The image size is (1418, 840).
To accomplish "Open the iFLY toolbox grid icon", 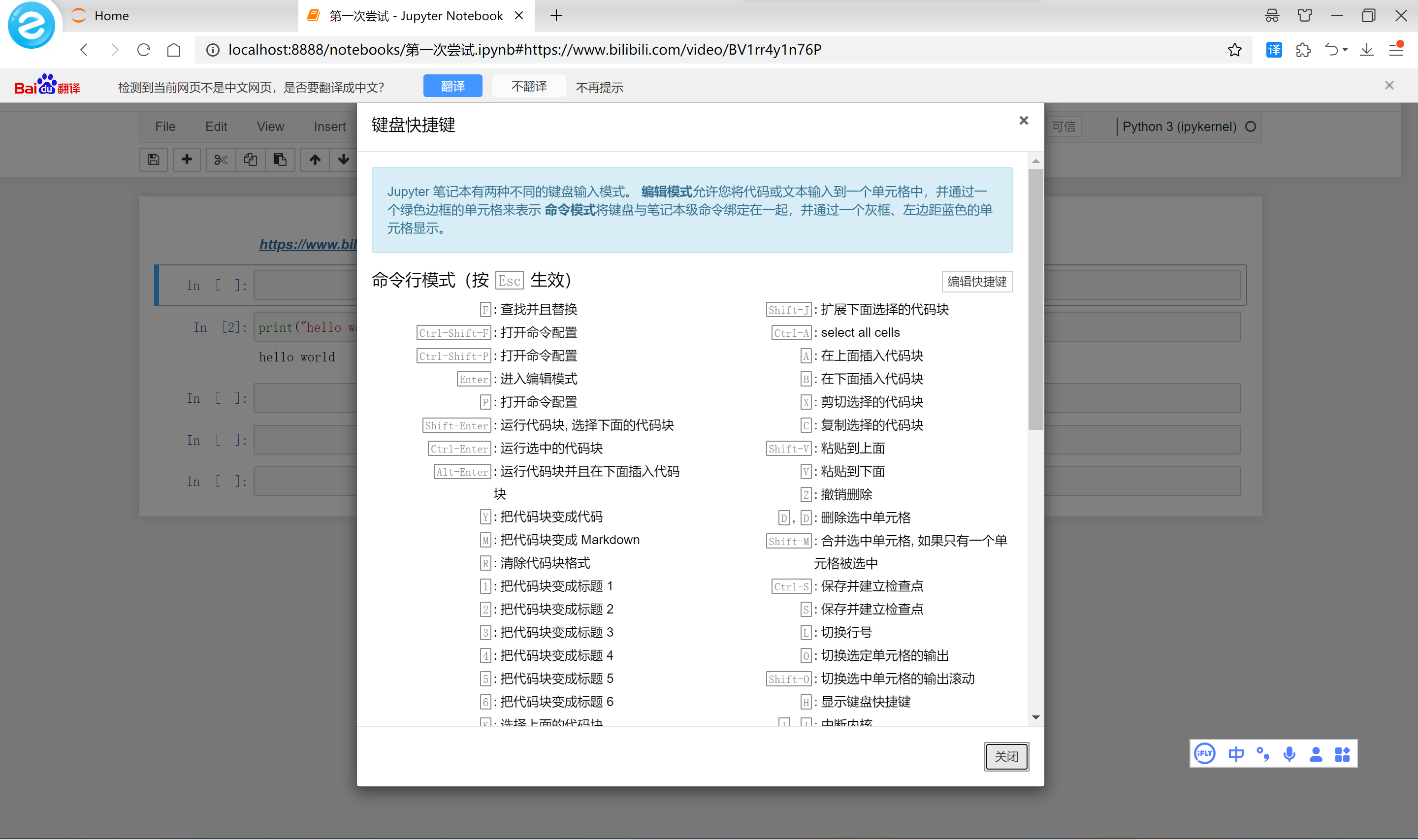I will coord(1342,754).
